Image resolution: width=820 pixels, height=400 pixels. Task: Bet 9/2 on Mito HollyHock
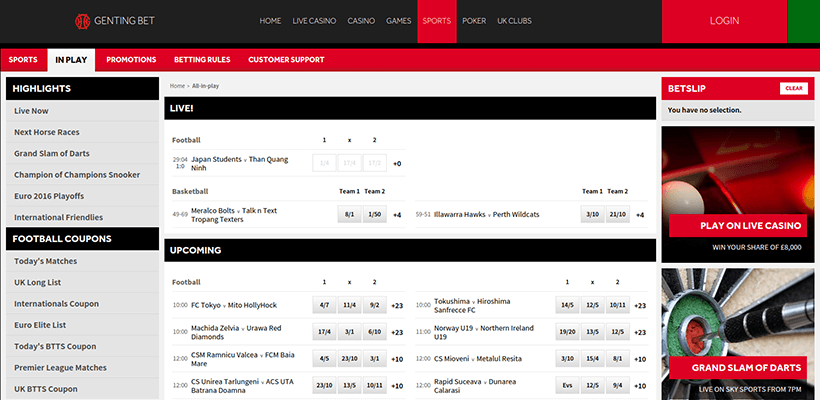point(374,305)
